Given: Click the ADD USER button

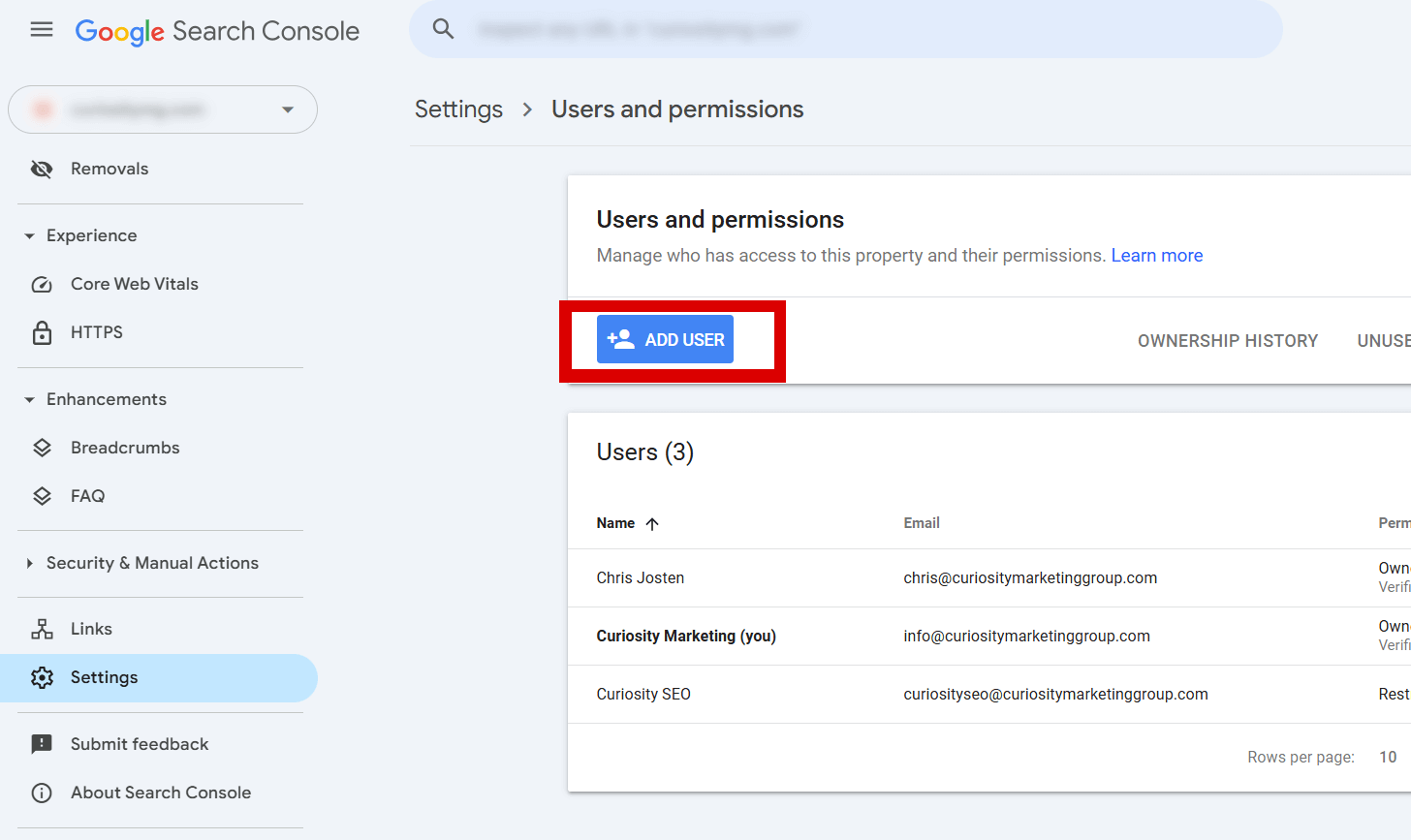Looking at the screenshot, I should [665, 339].
